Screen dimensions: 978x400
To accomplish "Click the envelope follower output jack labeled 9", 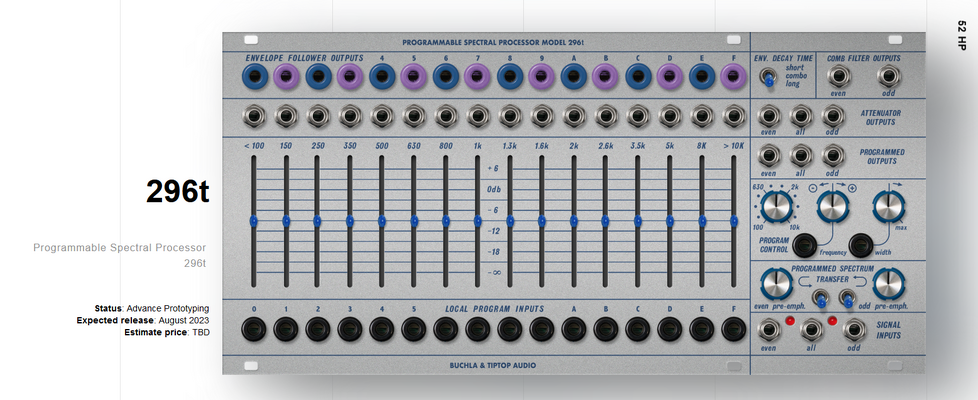I will point(542,77).
